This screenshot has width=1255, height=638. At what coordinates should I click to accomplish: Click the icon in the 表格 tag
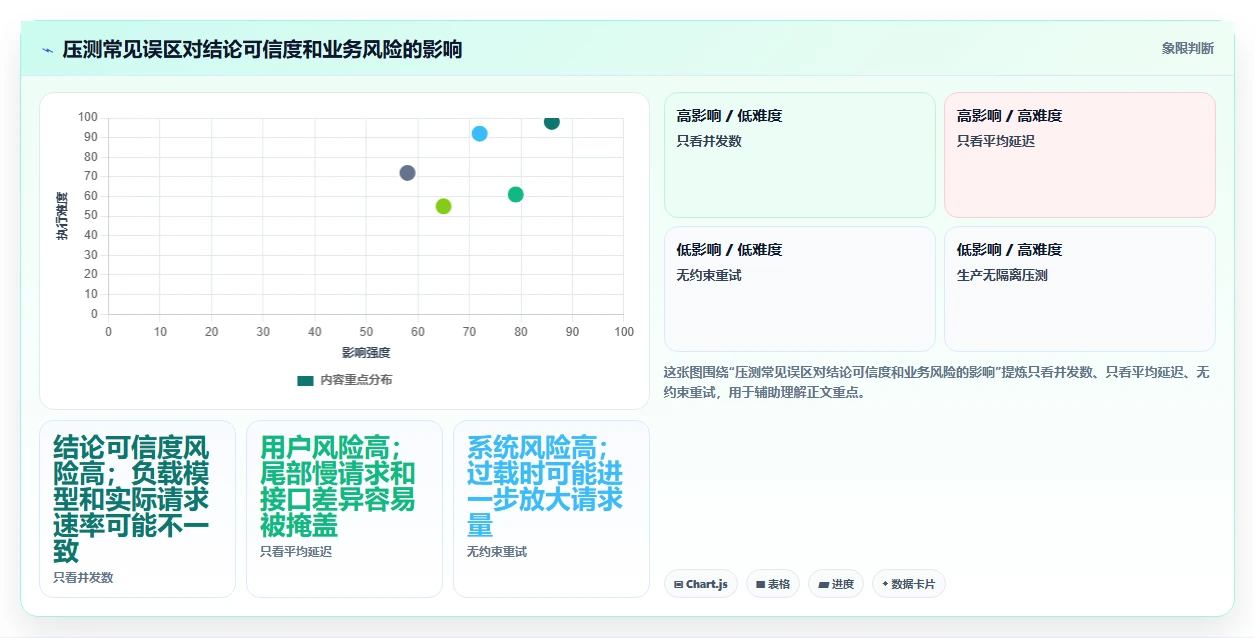click(760, 584)
